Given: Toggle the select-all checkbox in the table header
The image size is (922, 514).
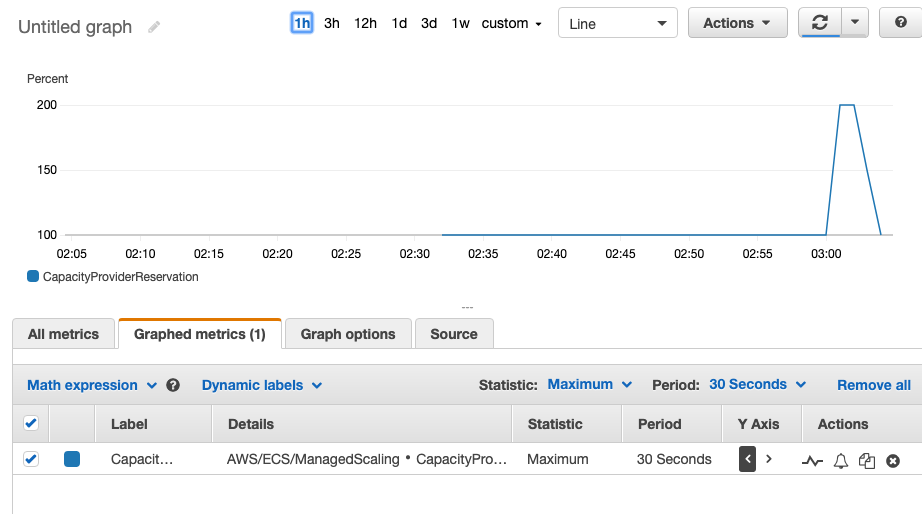Looking at the screenshot, I should coord(31,423).
